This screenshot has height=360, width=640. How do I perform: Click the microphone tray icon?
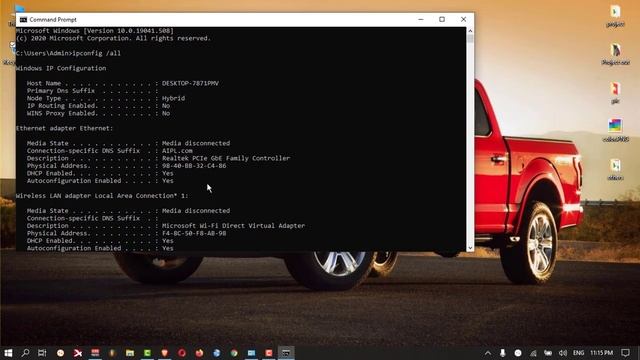(503, 353)
